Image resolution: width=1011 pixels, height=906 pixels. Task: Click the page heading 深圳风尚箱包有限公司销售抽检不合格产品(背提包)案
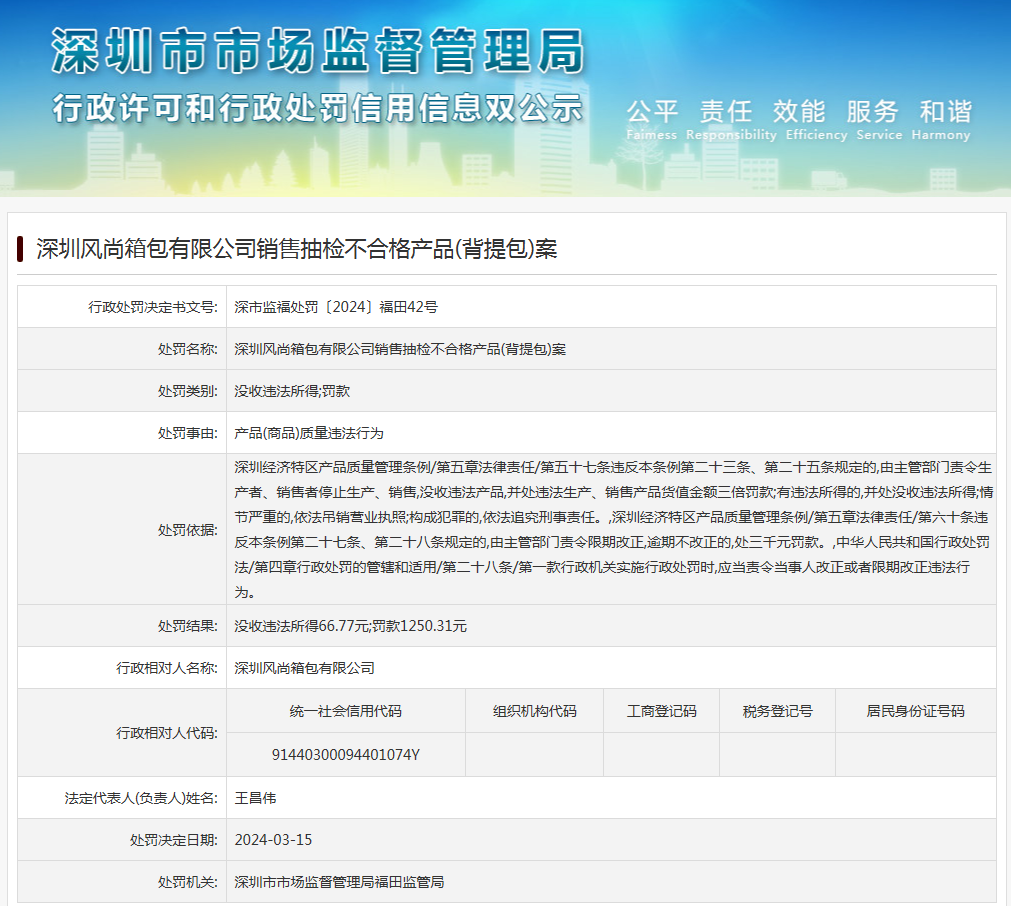tap(297, 248)
